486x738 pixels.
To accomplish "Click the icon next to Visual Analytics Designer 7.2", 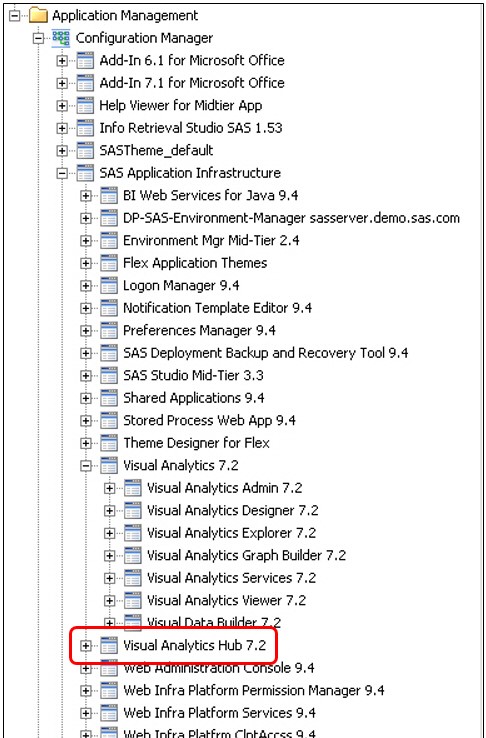I will point(133,511).
